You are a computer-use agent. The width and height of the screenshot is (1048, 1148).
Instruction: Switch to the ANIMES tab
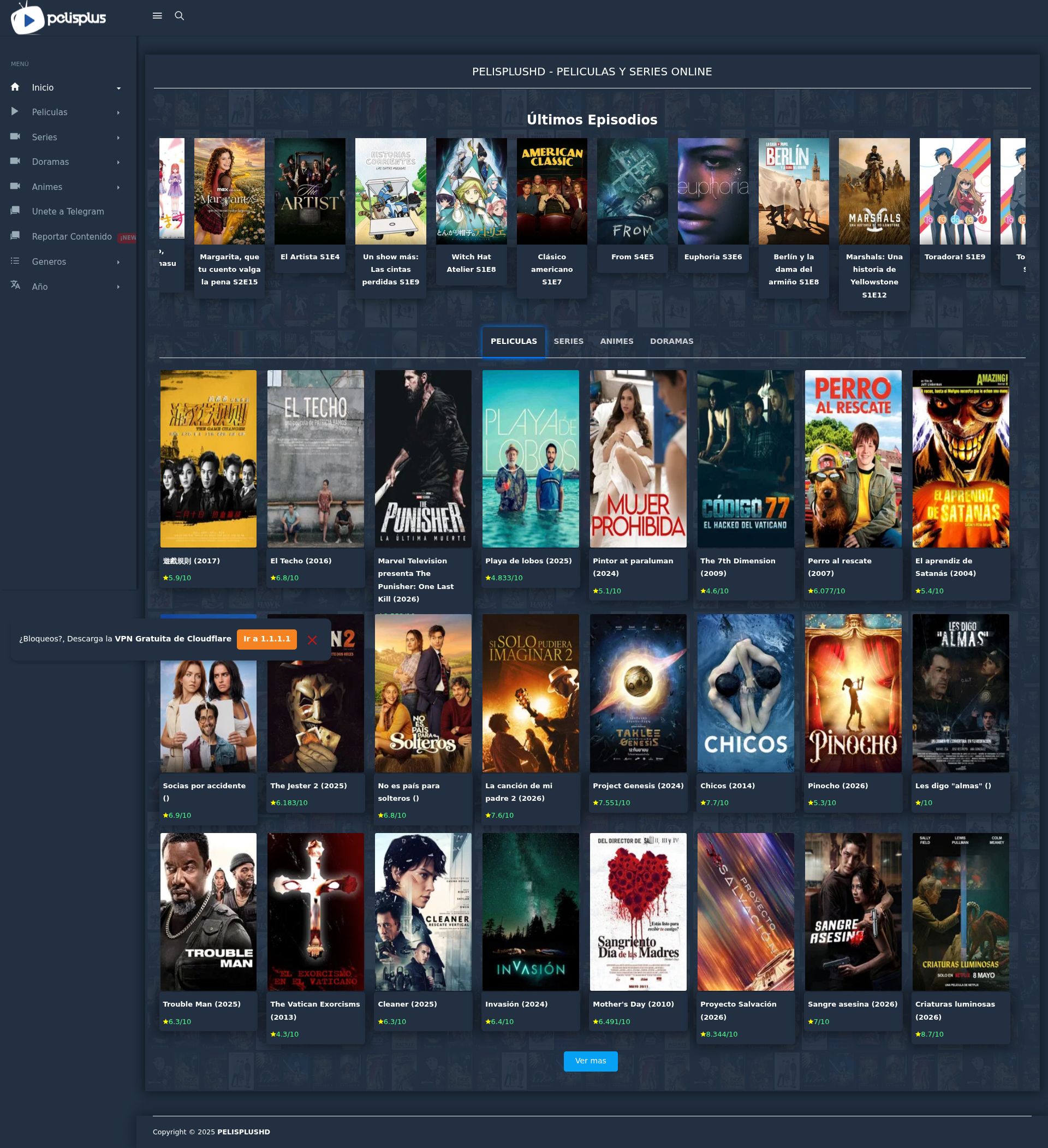click(x=616, y=342)
